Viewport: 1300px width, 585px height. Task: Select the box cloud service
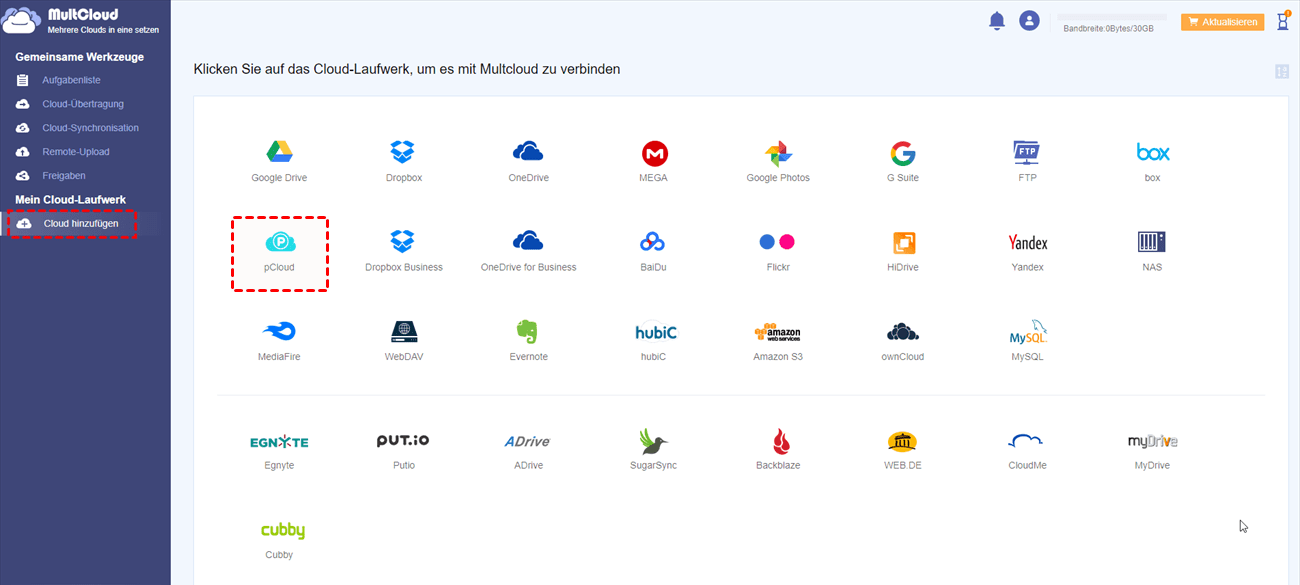click(1152, 153)
